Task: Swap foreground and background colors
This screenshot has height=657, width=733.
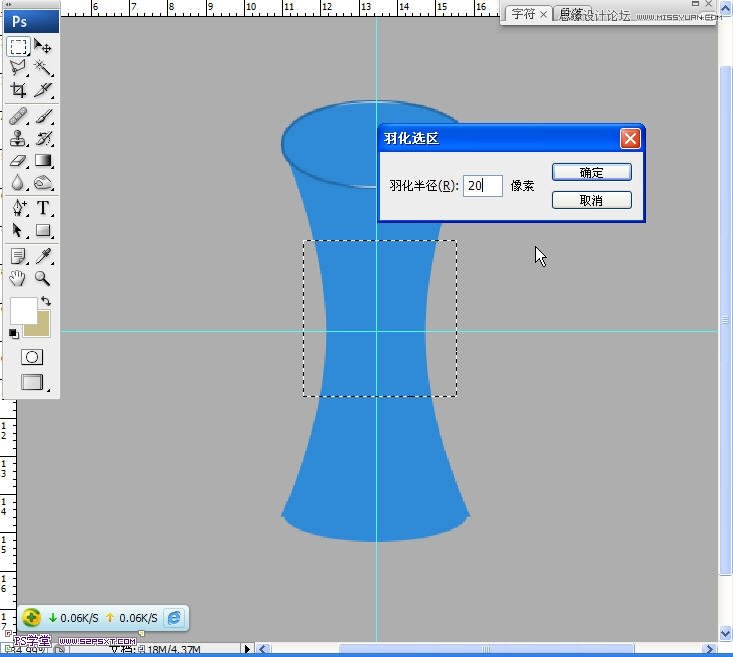Action: click(46, 301)
